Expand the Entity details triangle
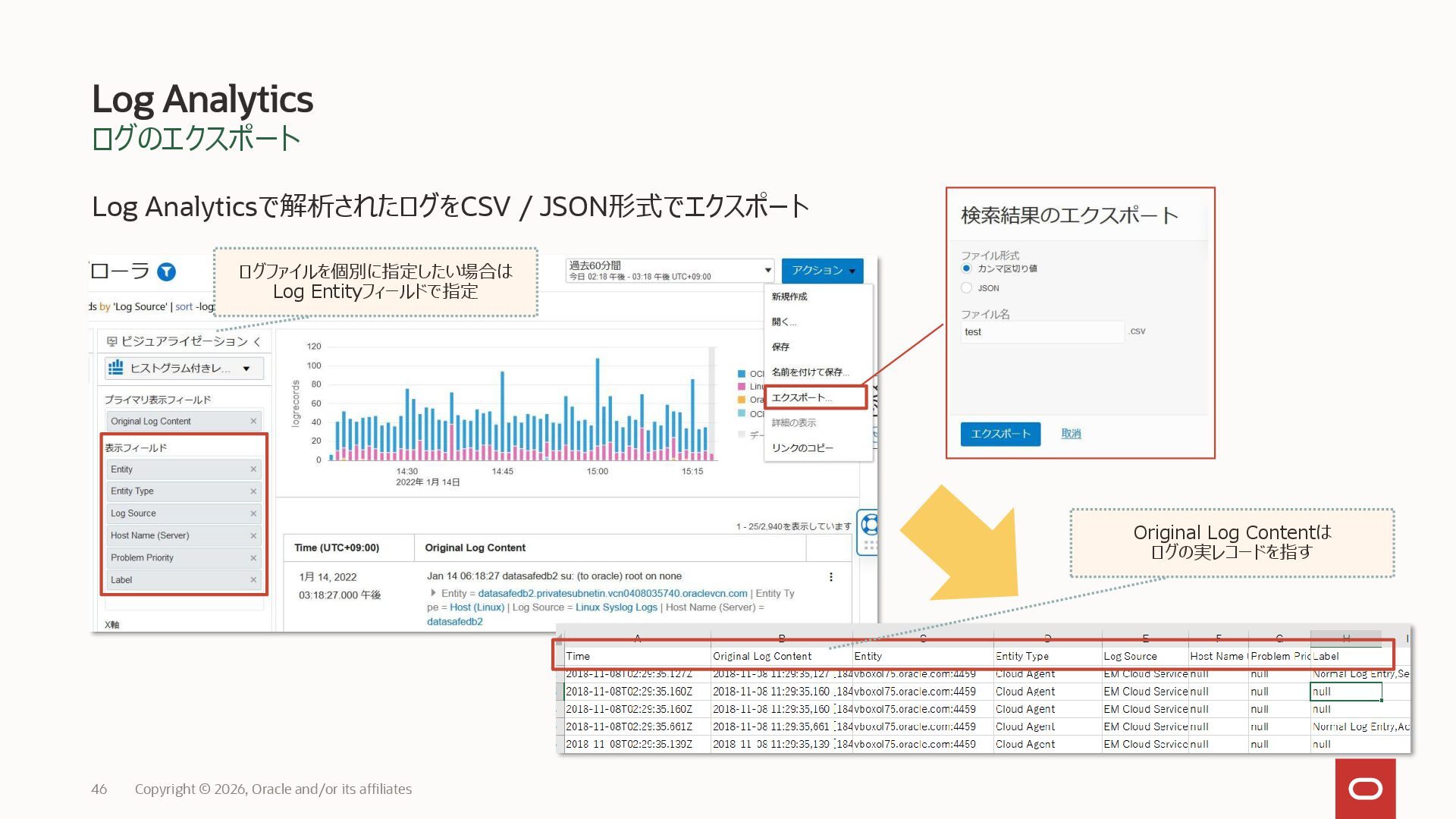This screenshot has height=819, width=1456. pyautogui.click(x=433, y=593)
